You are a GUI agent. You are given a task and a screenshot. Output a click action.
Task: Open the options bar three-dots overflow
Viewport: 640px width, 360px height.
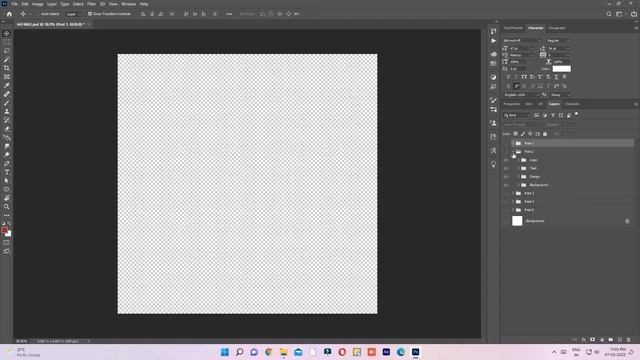[229, 14]
